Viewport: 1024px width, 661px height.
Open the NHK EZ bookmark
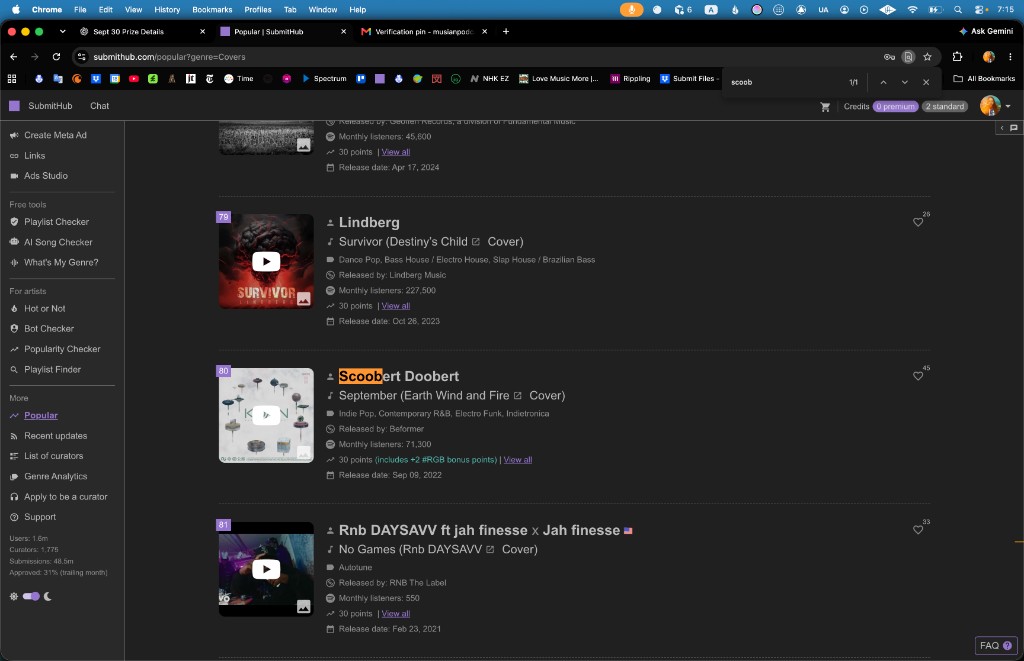(x=490, y=78)
